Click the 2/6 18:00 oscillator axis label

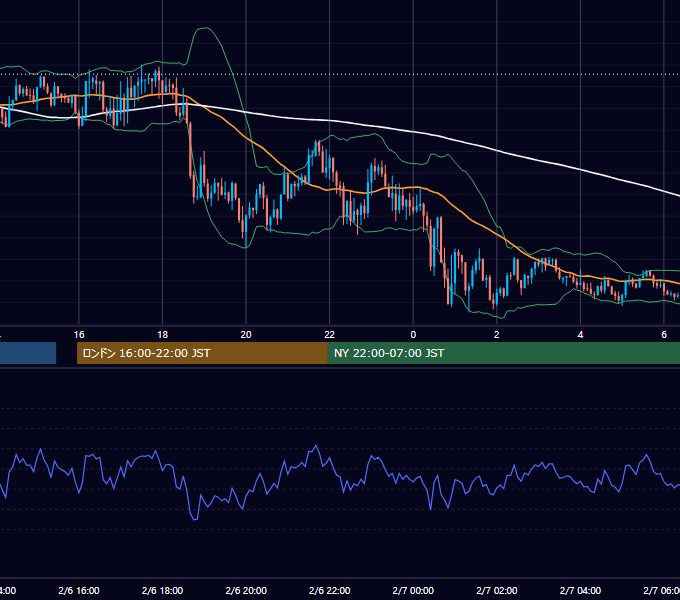pos(163,590)
